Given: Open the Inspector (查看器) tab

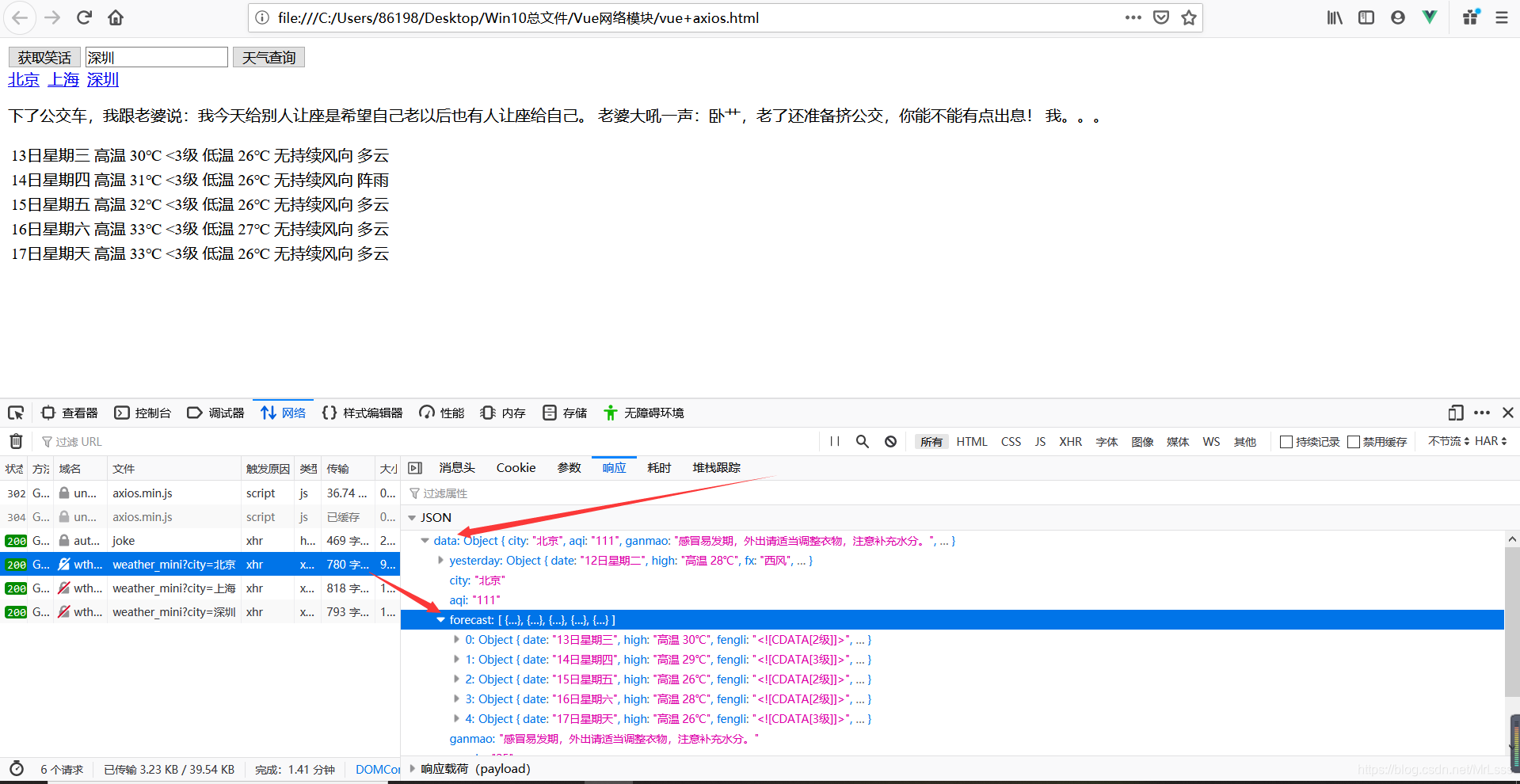Looking at the screenshot, I should [70, 413].
